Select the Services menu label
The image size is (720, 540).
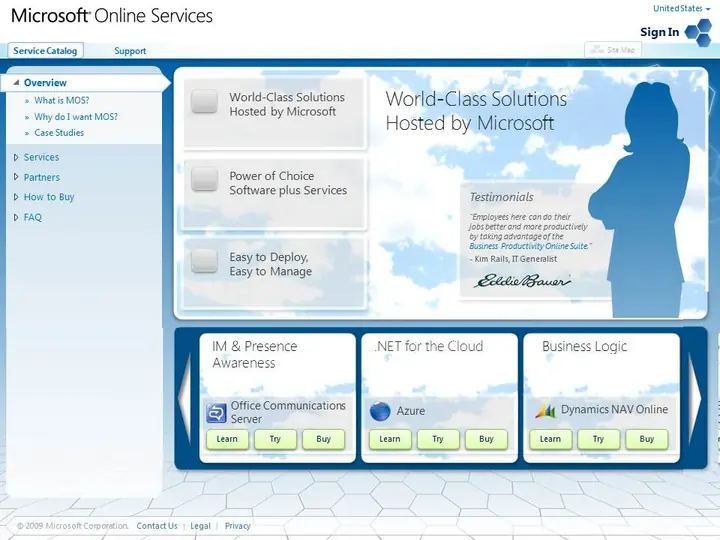[x=41, y=157]
